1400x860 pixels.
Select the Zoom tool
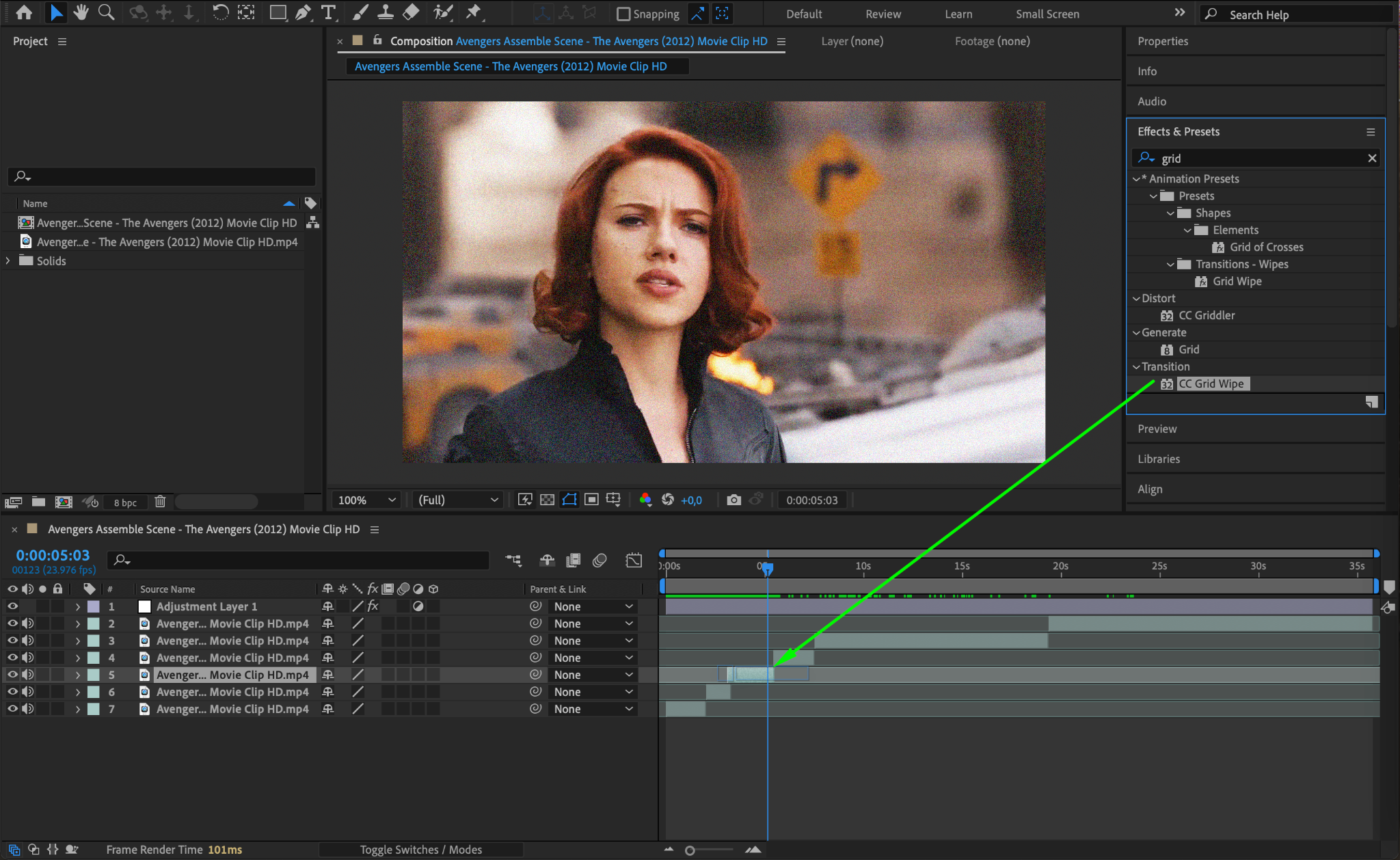coord(106,12)
